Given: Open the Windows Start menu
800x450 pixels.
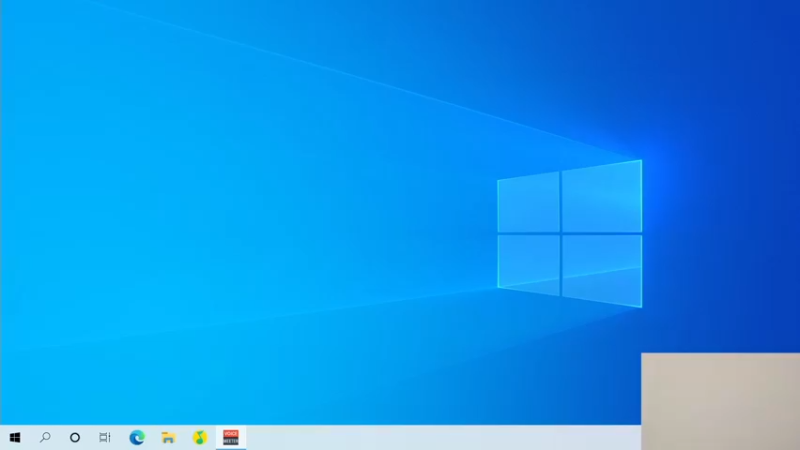Looking at the screenshot, I should (15, 437).
